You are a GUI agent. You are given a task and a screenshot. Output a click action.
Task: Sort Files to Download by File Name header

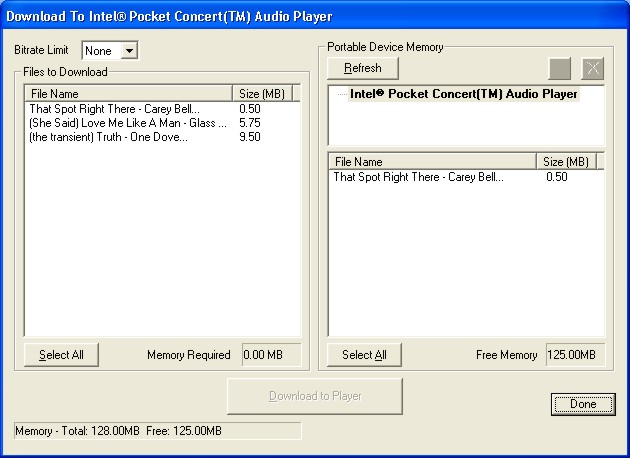(129, 94)
